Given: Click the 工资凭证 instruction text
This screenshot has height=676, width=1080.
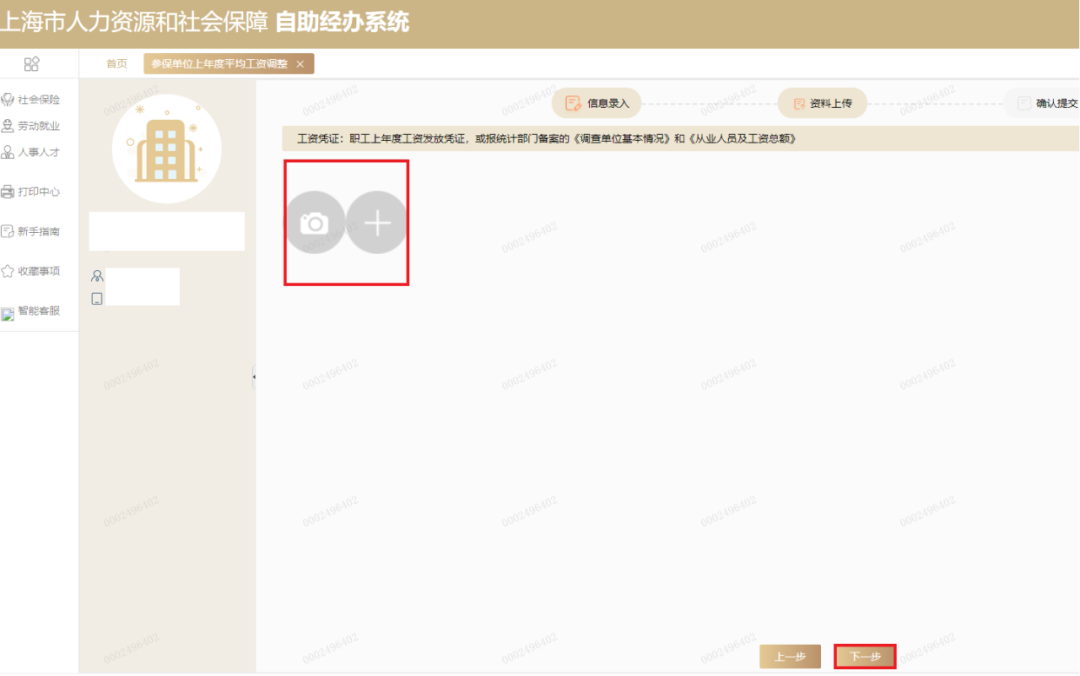Looking at the screenshot, I should click(x=546, y=139).
